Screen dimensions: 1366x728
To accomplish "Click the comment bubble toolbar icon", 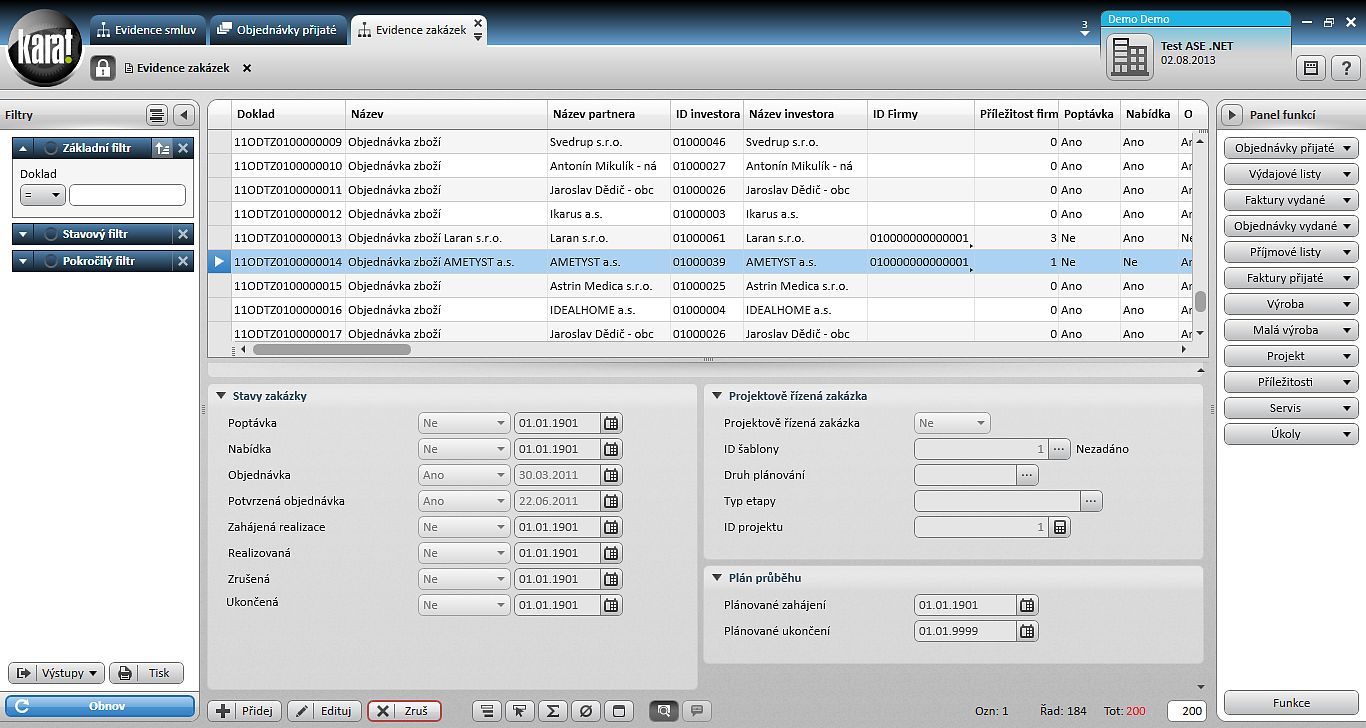I will tap(697, 711).
